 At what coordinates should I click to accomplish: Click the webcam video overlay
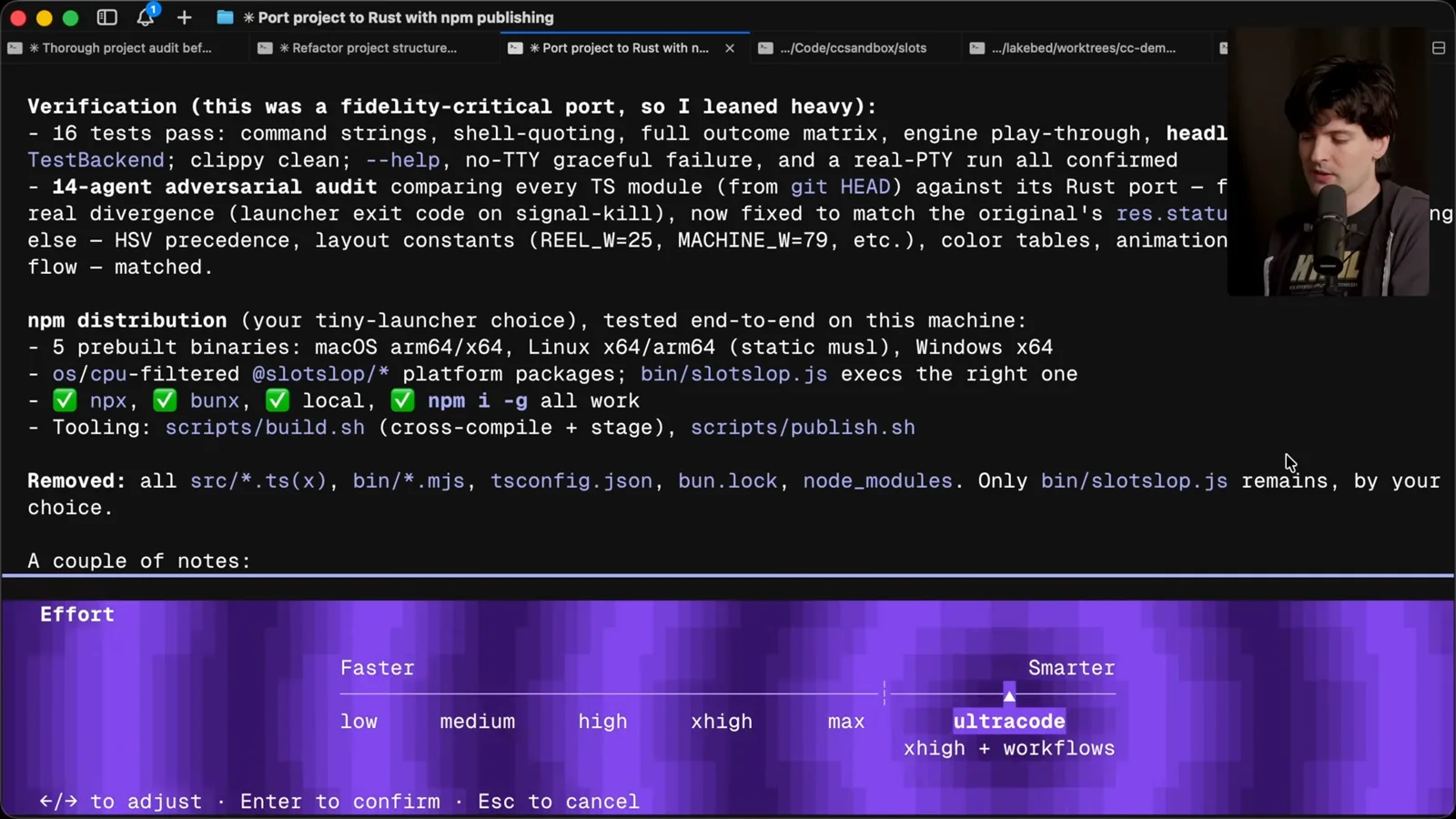click(1328, 162)
